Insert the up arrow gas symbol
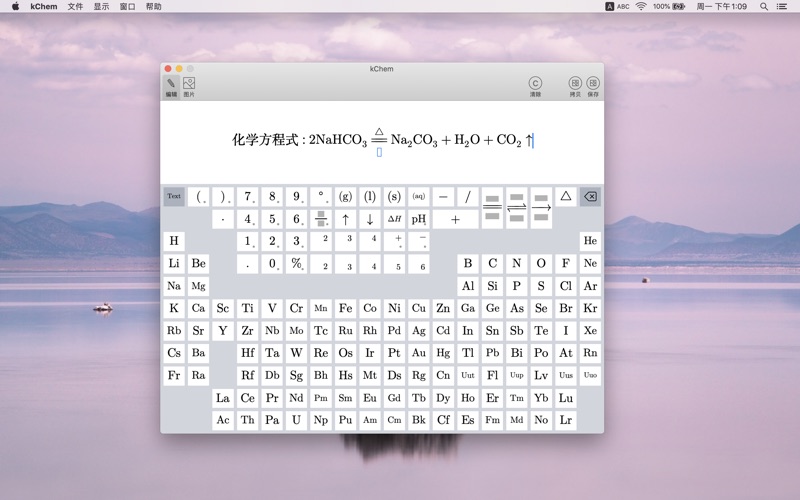The height and width of the screenshot is (500, 800). pos(345,219)
